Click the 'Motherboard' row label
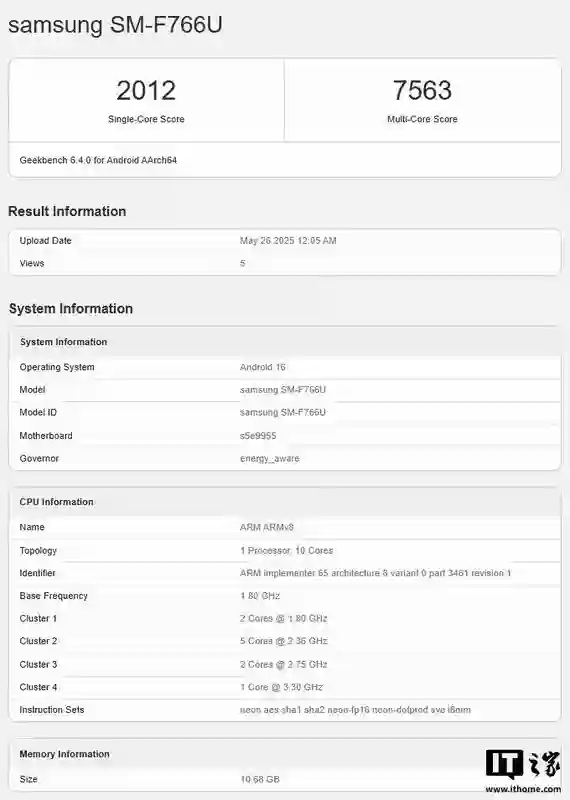The height and width of the screenshot is (800, 570). 46,436
